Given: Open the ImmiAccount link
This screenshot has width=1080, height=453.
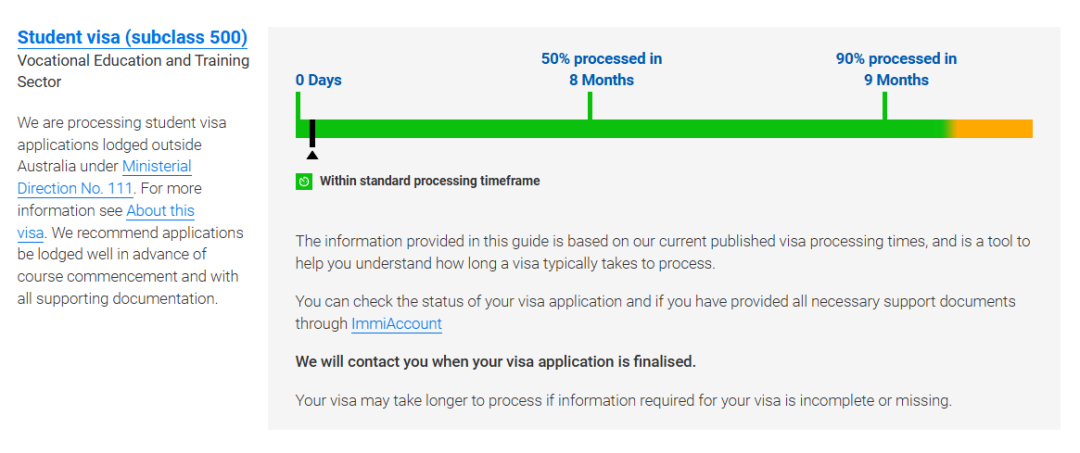Looking at the screenshot, I should [397, 324].
